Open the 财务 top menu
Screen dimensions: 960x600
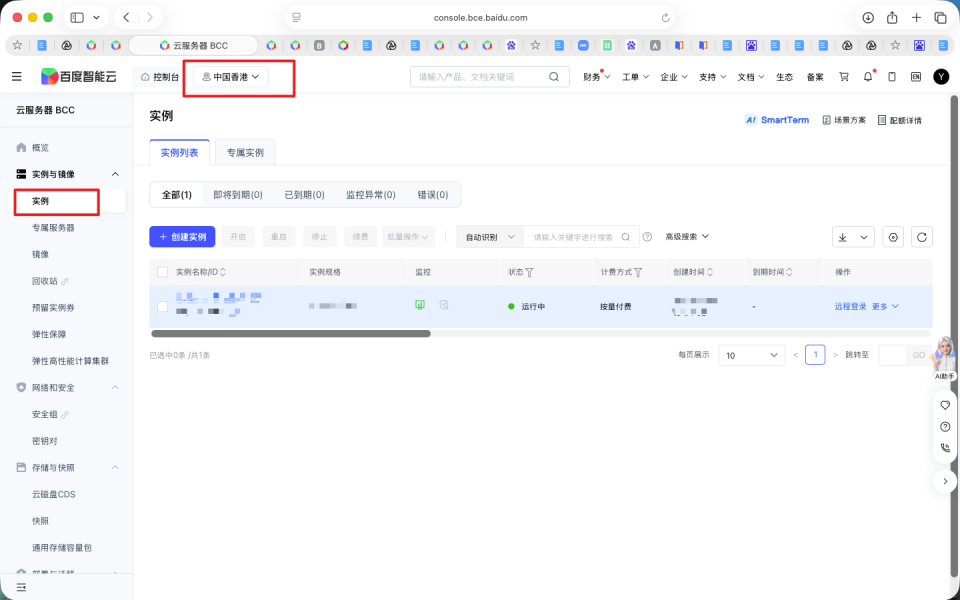[596, 77]
